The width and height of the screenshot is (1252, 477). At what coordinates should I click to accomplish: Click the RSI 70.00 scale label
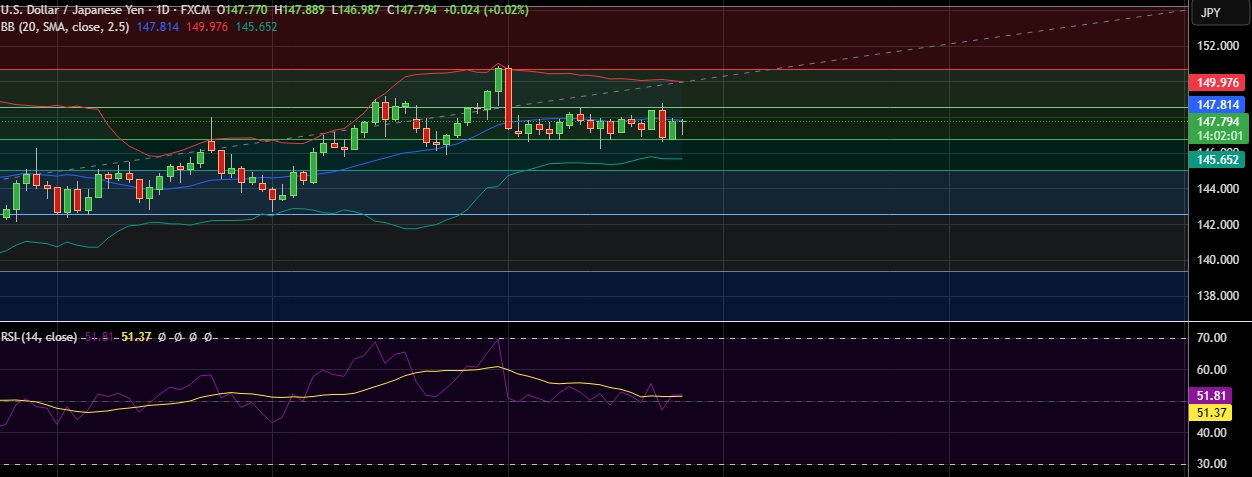tap(1212, 339)
